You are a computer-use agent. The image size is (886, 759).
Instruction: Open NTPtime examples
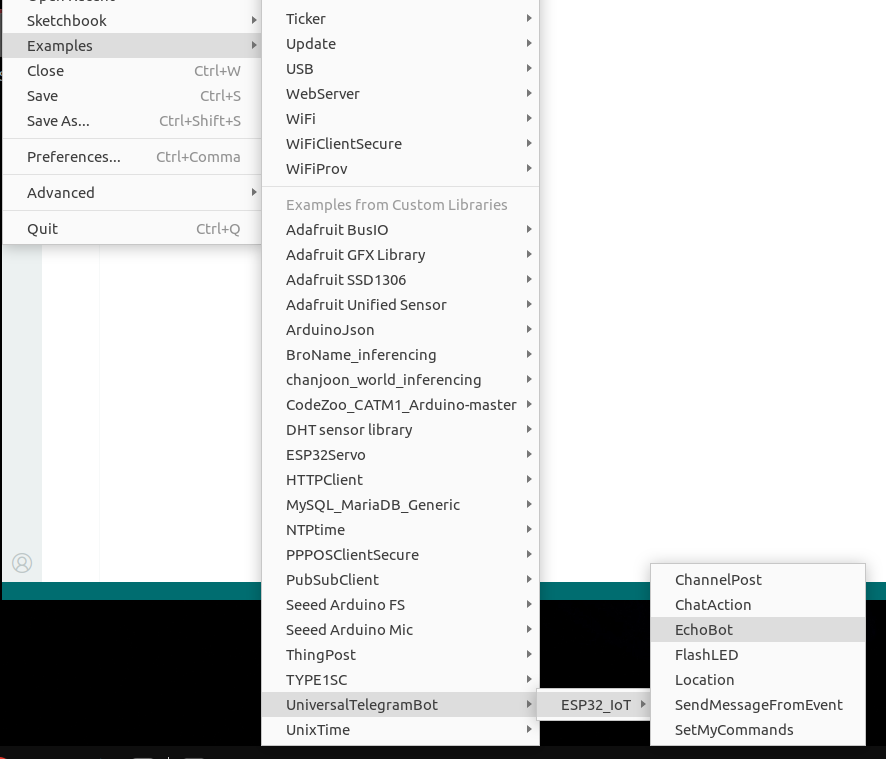click(401, 530)
